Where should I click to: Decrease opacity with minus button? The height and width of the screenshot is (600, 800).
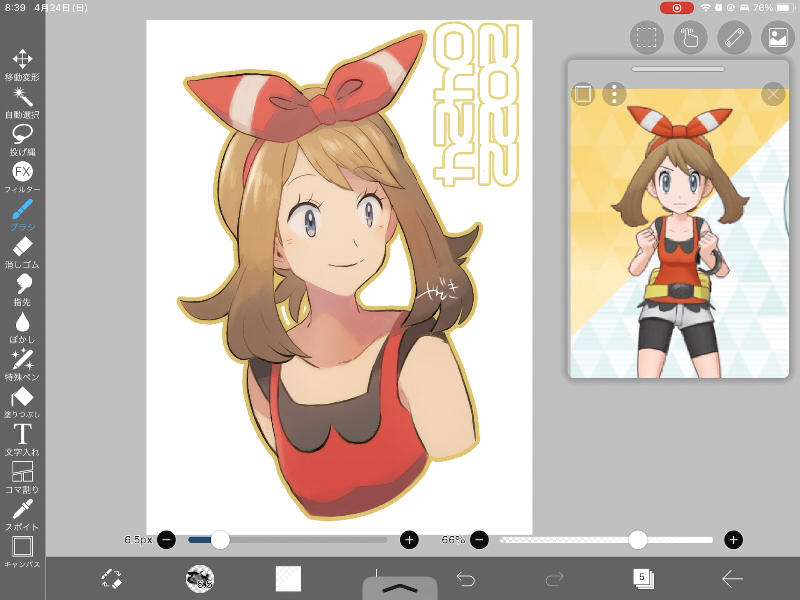(479, 539)
